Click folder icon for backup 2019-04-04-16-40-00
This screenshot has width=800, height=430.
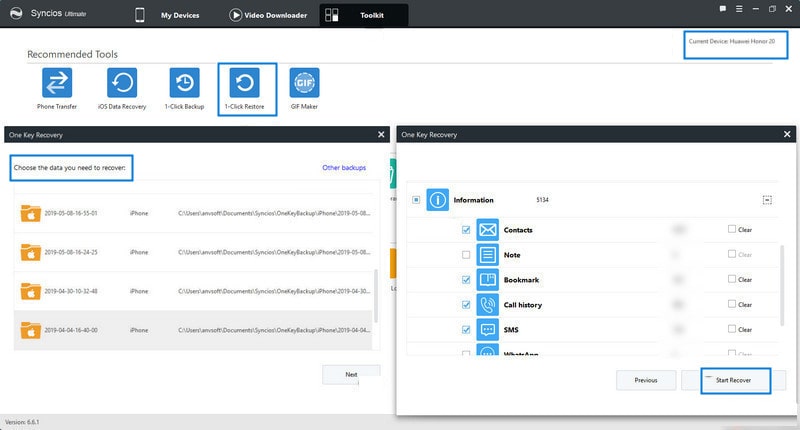[31, 330]
